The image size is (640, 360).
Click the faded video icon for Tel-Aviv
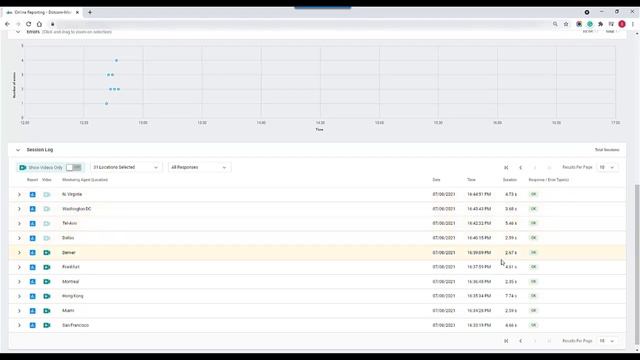47,224
